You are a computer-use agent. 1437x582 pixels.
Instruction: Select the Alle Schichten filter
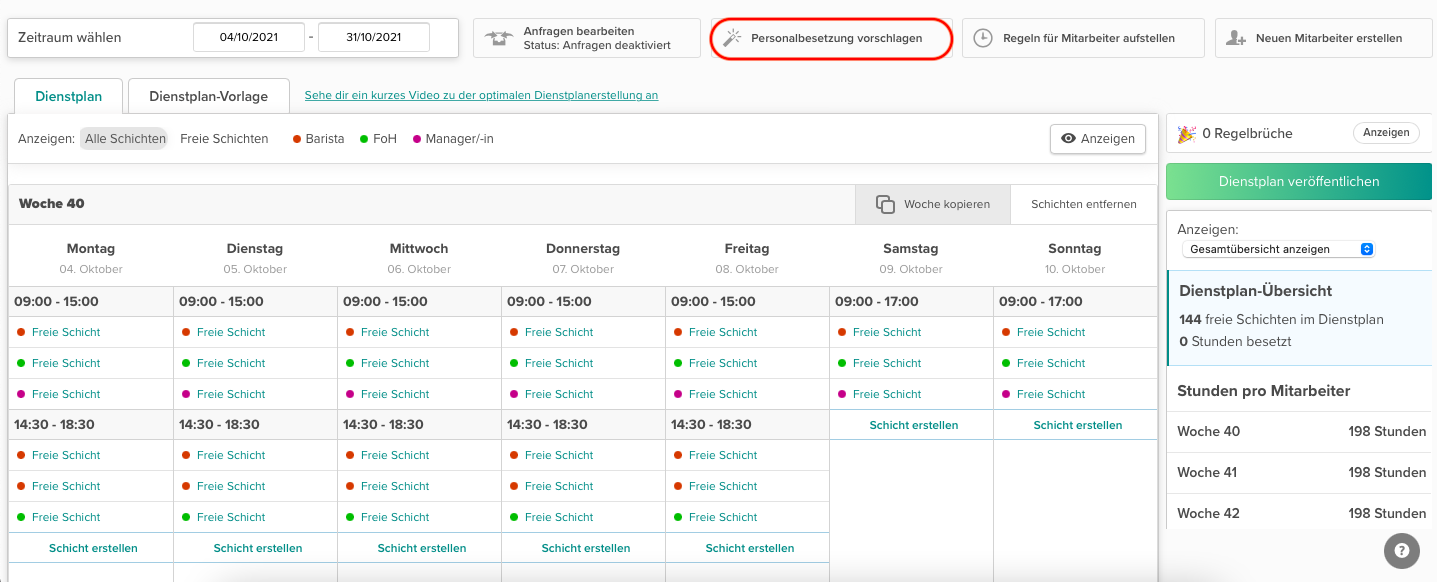pos(125,139)
